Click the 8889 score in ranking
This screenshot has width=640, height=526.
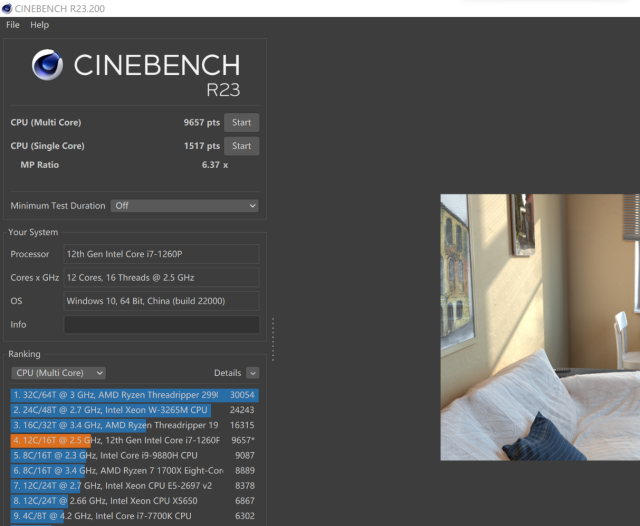click(244, 471)
